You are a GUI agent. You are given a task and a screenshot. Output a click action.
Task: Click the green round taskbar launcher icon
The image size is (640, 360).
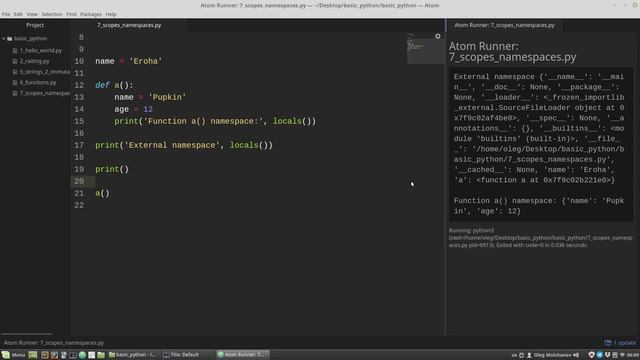[x=82, y=355]
